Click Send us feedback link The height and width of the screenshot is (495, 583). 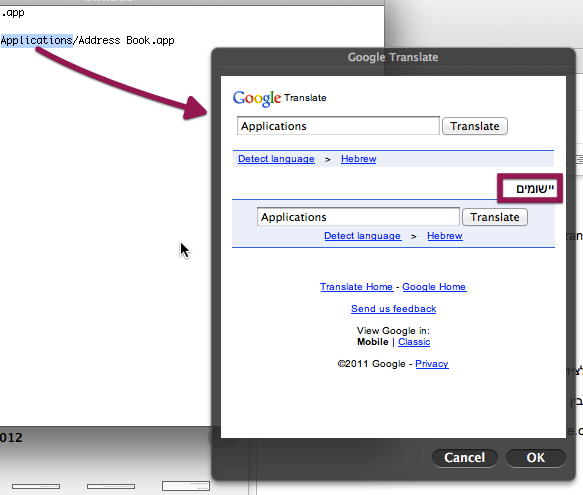[393, 309]
